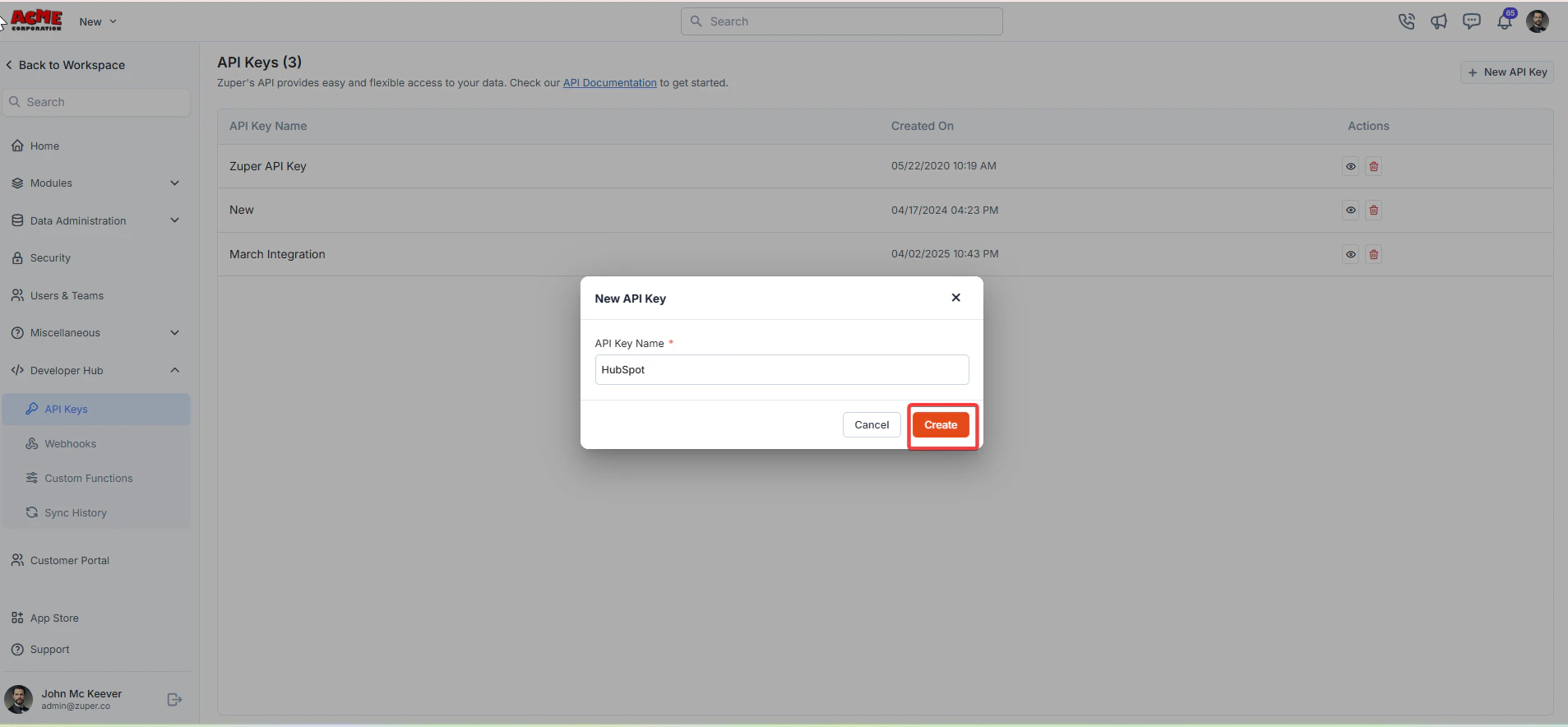Expand Data Administration chevron
Screen dimensions: 1568x727
174,220
